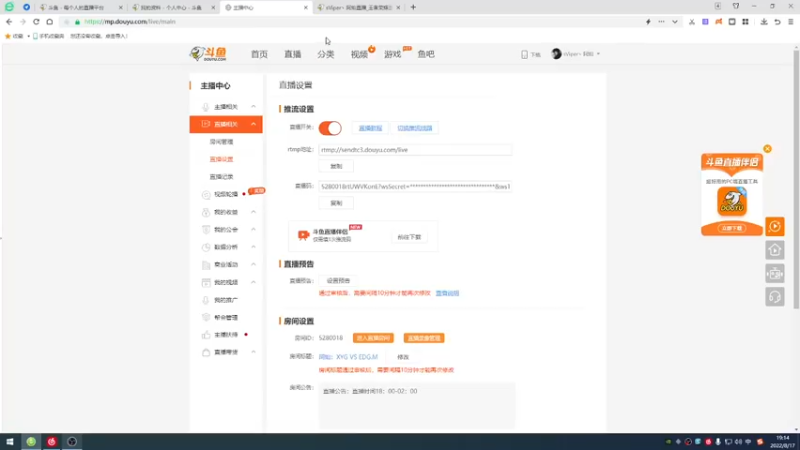Click the lightning bolt icon in address bar

[648, 21]
